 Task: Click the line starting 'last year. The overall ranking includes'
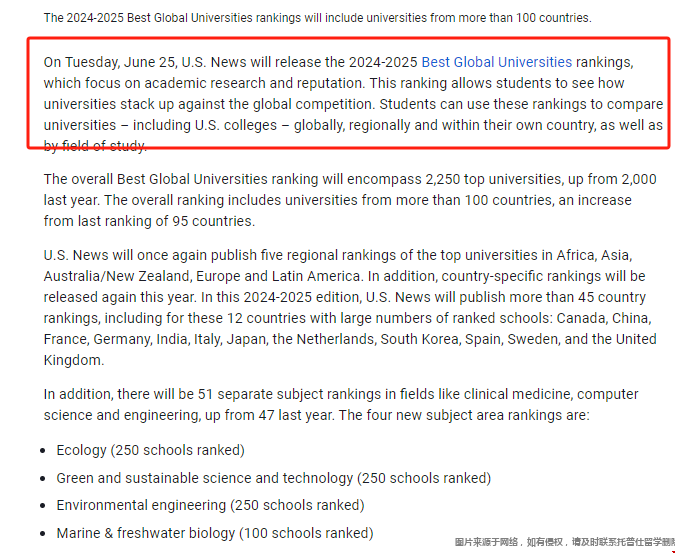(338, 200)
